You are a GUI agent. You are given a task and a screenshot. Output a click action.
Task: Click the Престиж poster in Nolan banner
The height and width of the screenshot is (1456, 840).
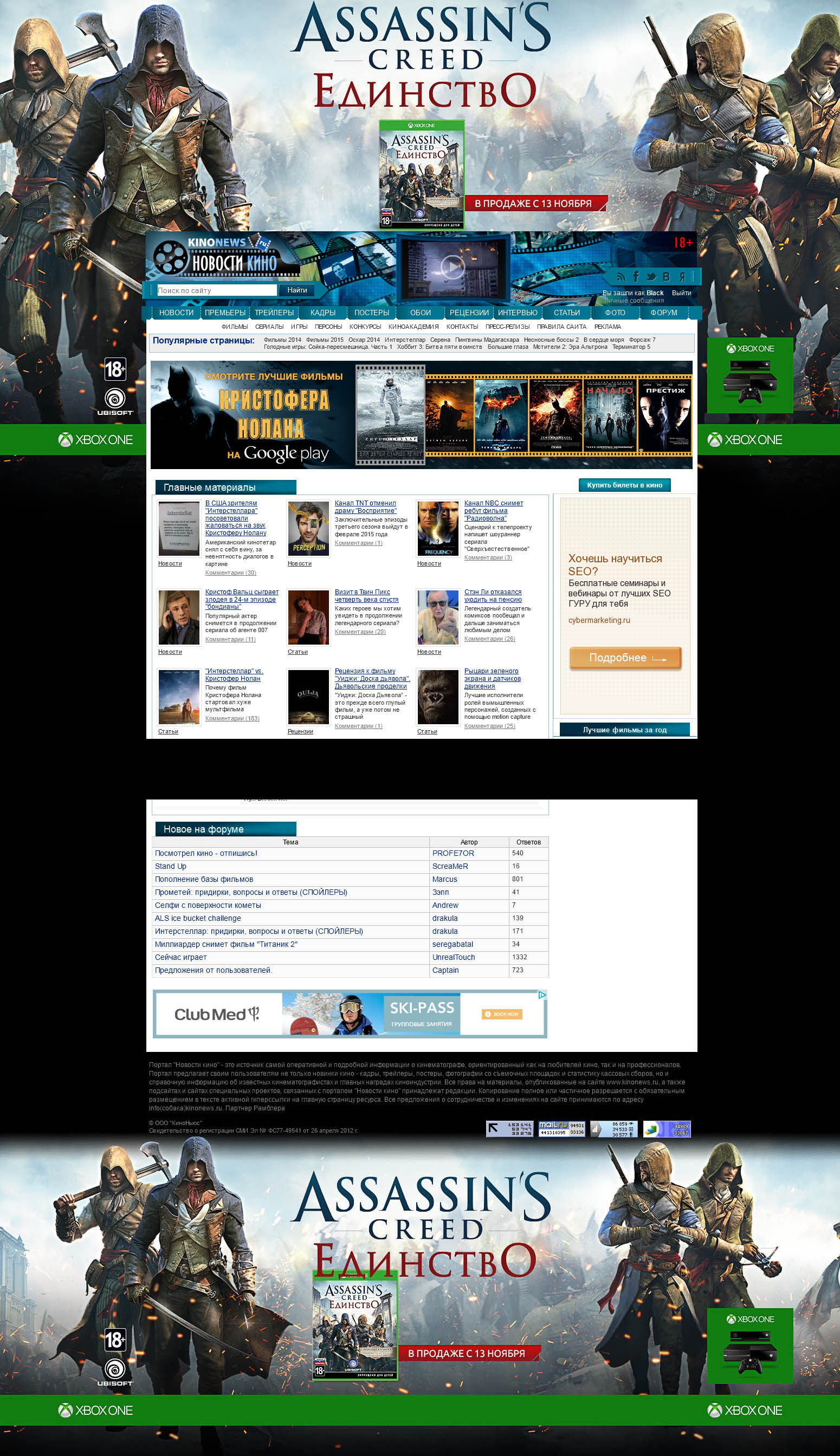(664, 415)
